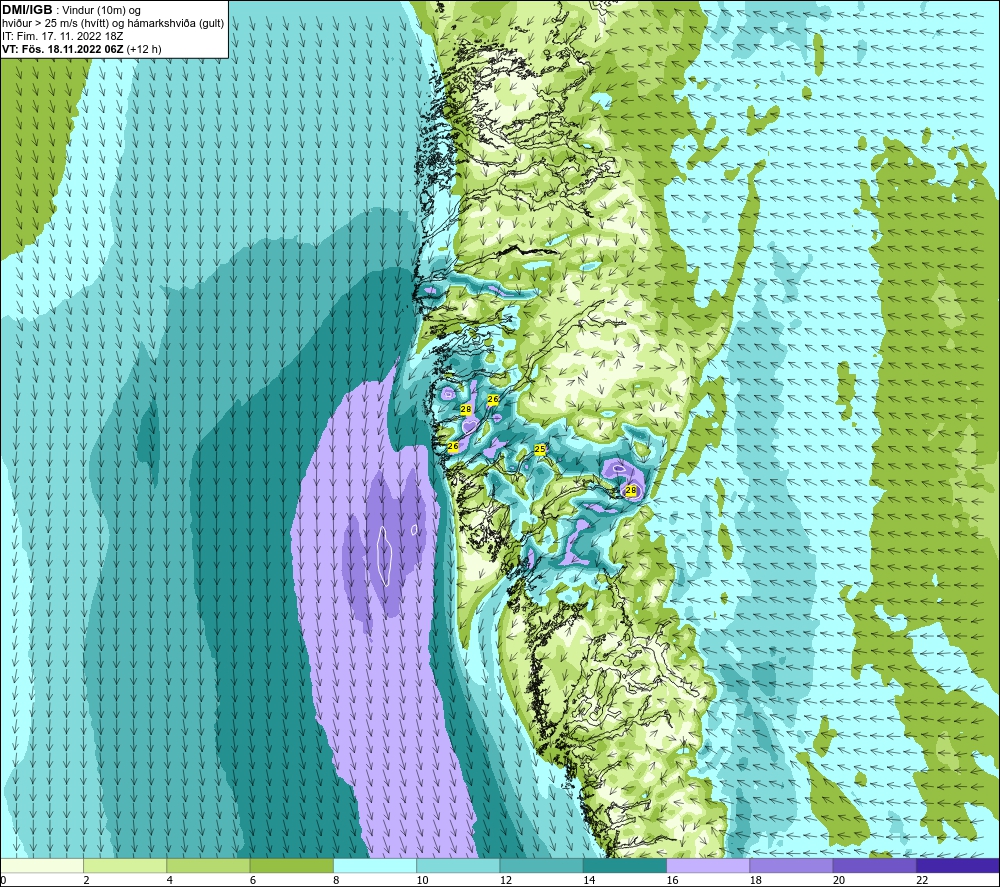Screen dimensions: 1000x887
Task: Click the lavender 16–18 m/s legend swatch
Action: pyautogui.click(x=708, y=865)
